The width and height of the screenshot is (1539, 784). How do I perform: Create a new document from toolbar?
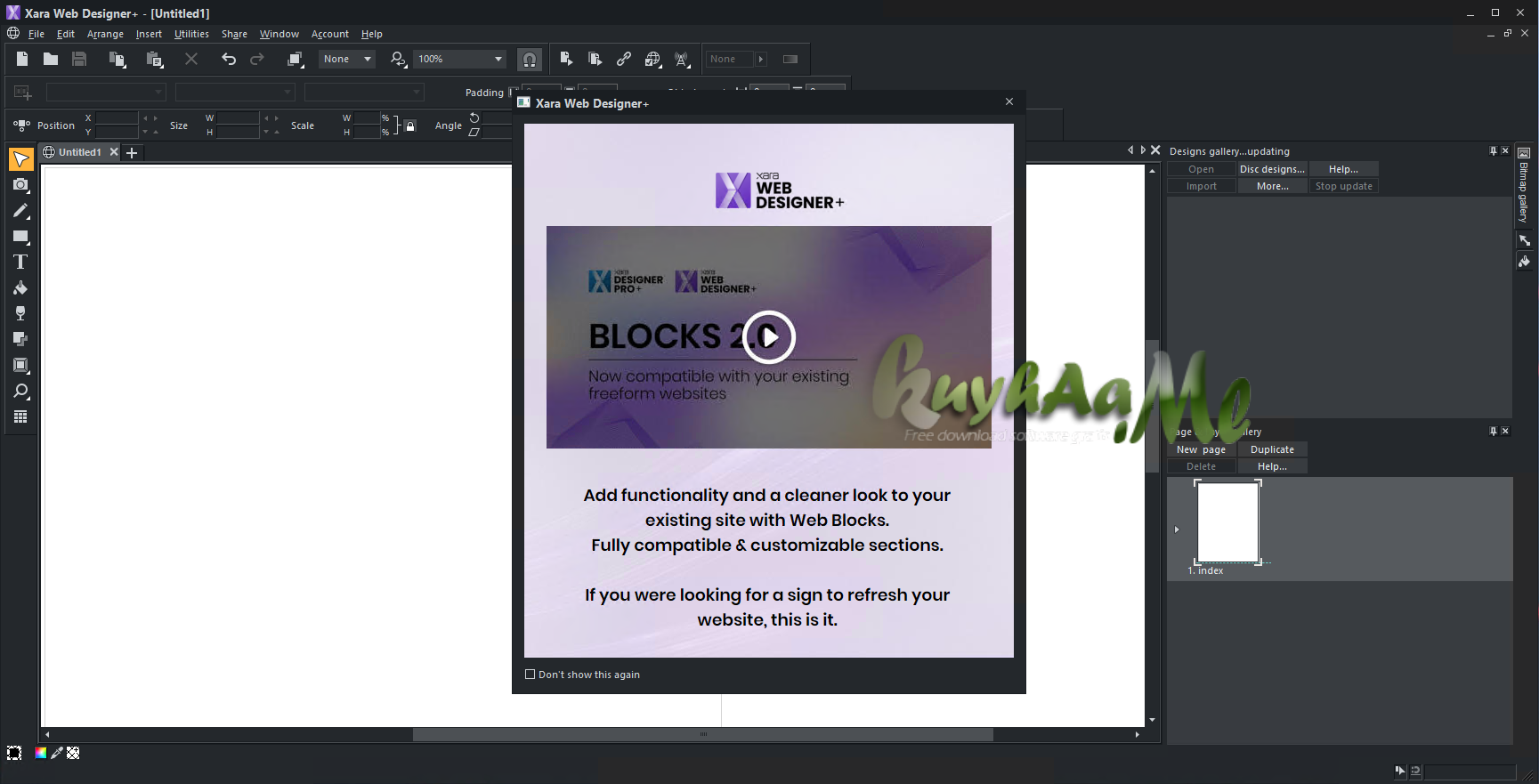click(x=22, y=59)
